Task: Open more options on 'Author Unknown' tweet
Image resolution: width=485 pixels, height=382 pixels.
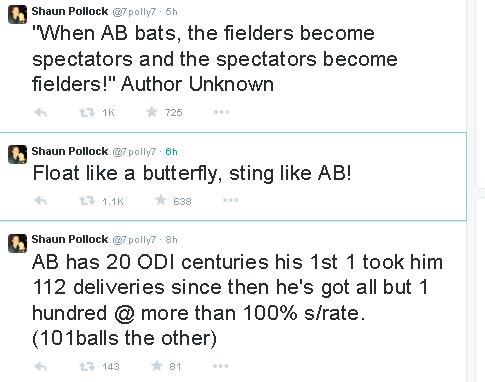Action: [222, 112]
